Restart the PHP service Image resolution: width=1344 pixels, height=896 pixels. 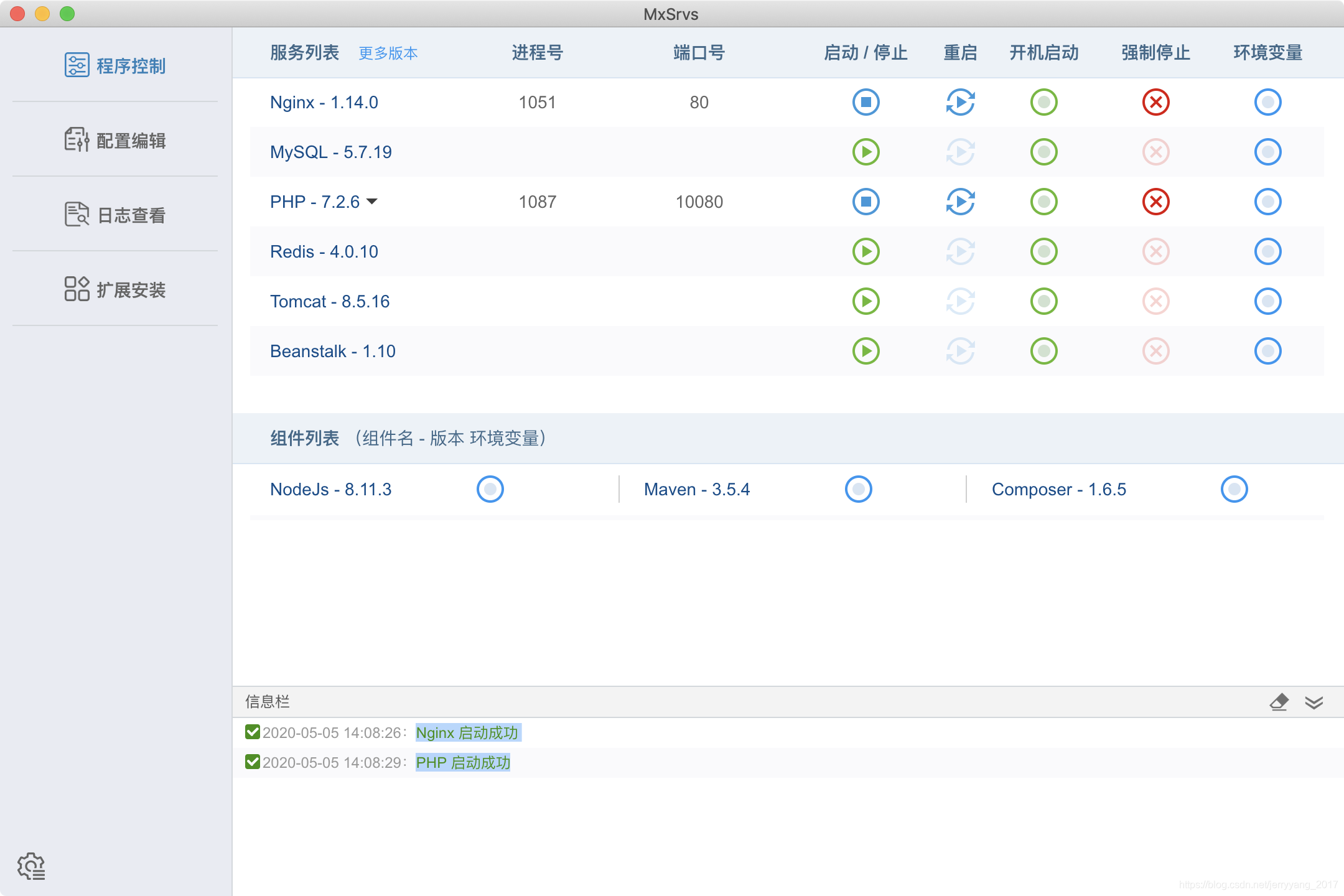(x=960, y=202)
